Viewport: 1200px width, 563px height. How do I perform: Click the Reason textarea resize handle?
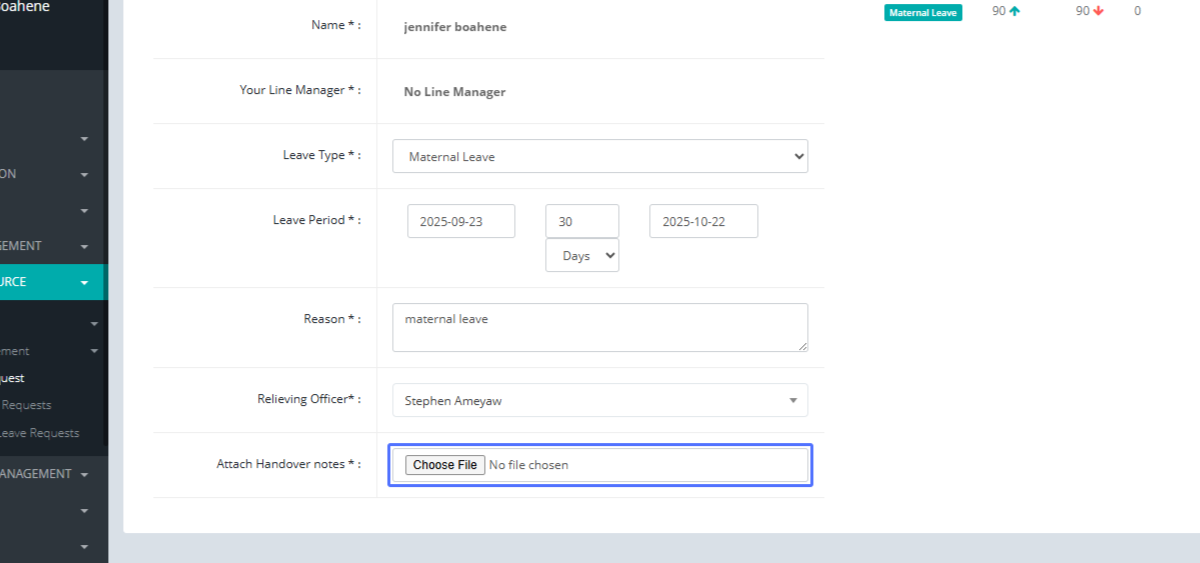pyautogui.click(x=802, y=345)
